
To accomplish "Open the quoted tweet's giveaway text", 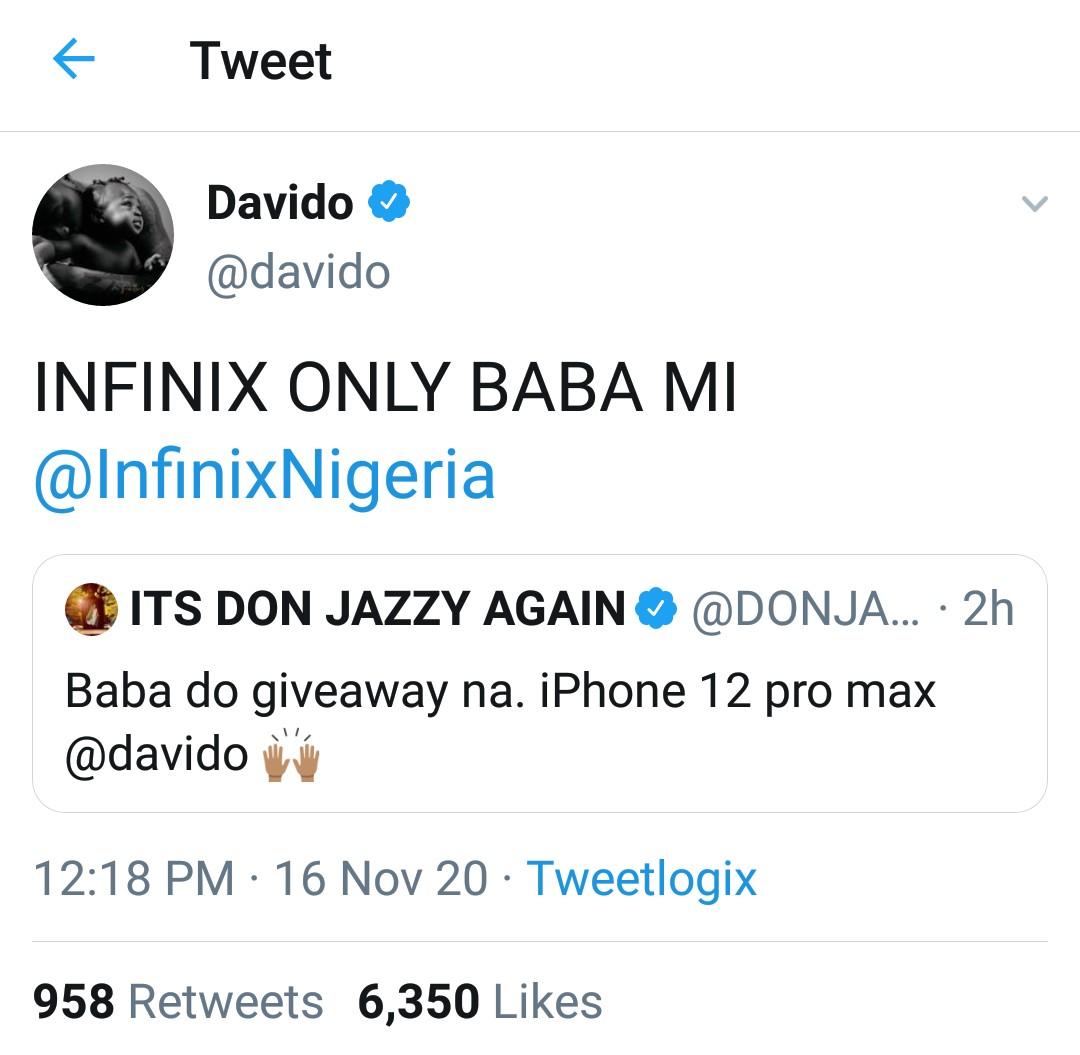I will pos(500,692).
